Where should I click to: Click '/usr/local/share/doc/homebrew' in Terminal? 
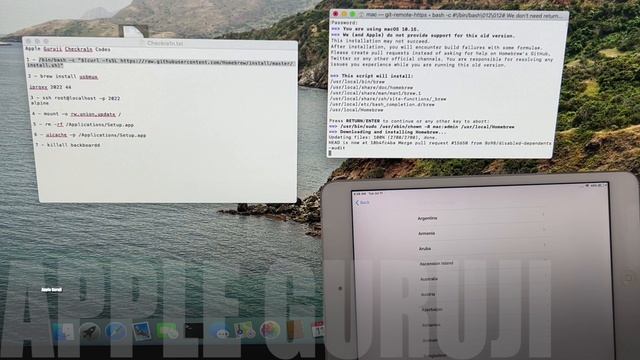point(371,87)
